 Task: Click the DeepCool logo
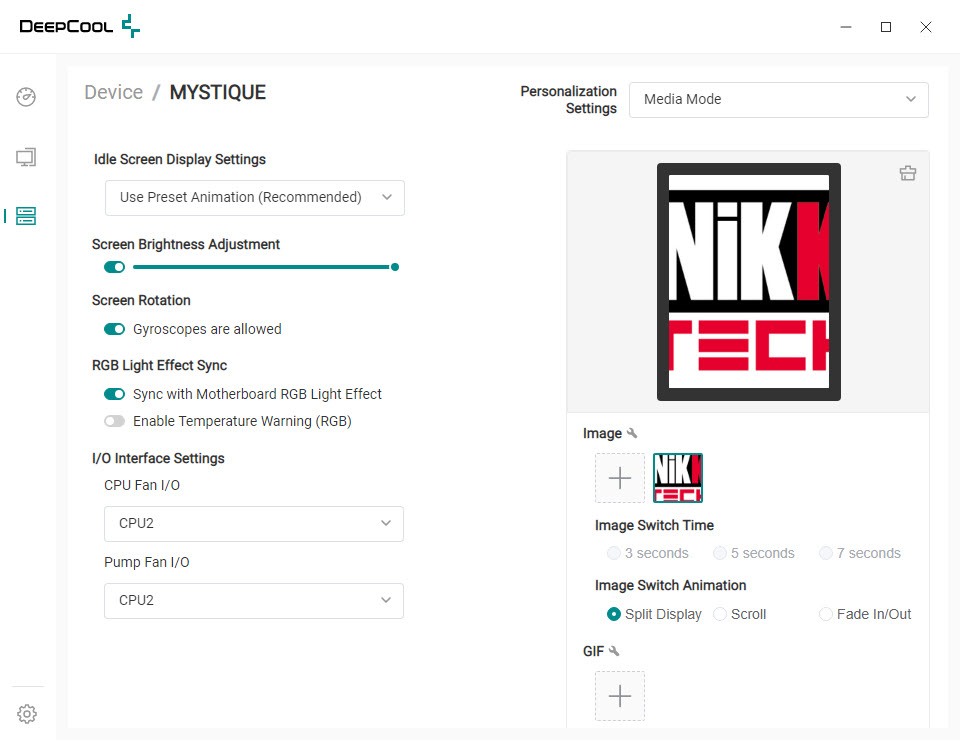point(80,26)
